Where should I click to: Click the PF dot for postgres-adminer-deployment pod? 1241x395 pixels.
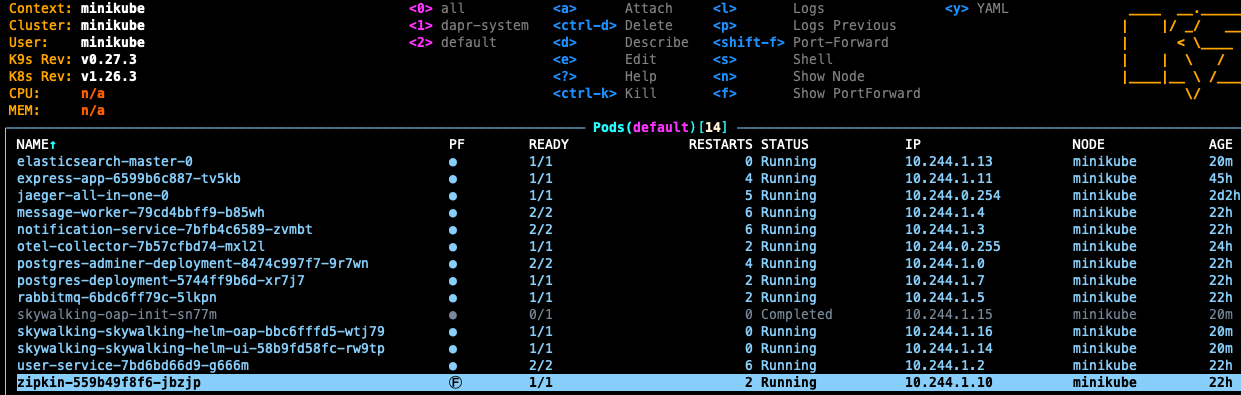click(x=454, y=264)
